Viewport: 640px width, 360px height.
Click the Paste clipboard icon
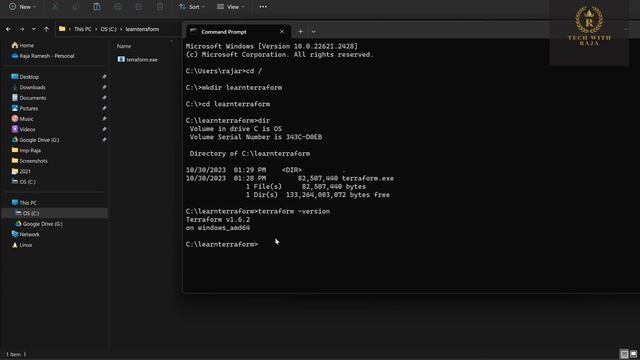(x=97, y=7)
